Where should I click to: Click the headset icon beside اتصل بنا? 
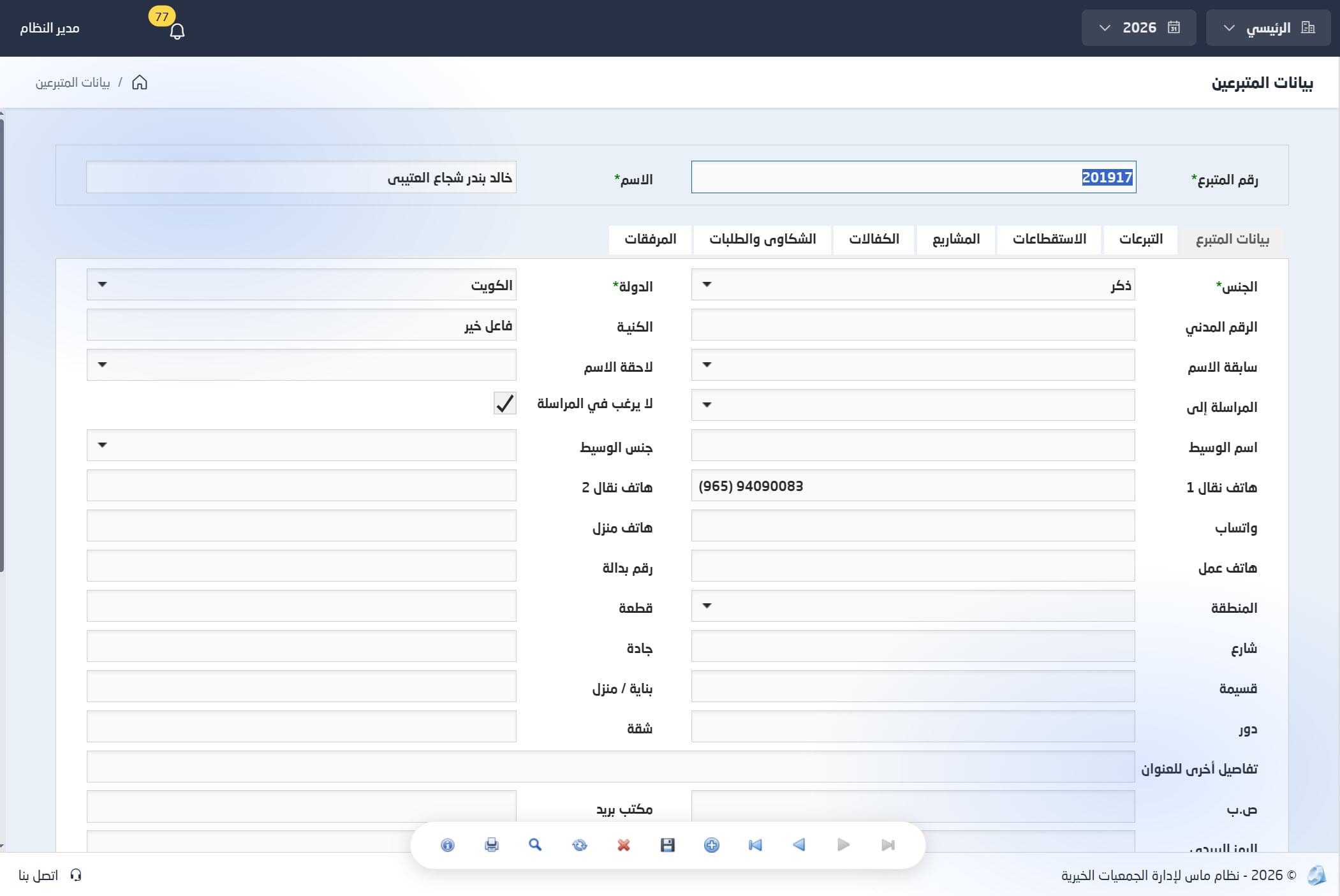pyautogui.click(x=76, y=875)
